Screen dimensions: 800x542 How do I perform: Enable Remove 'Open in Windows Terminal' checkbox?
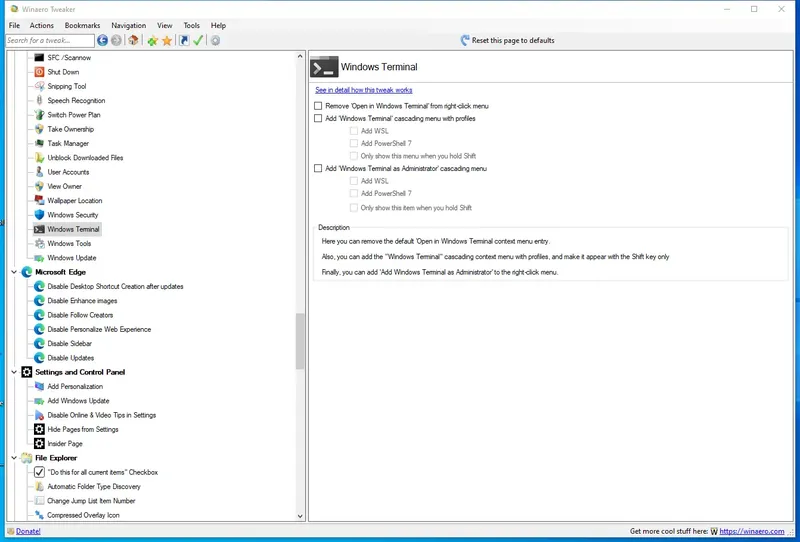pyautogui.click(x=318, y=106)
